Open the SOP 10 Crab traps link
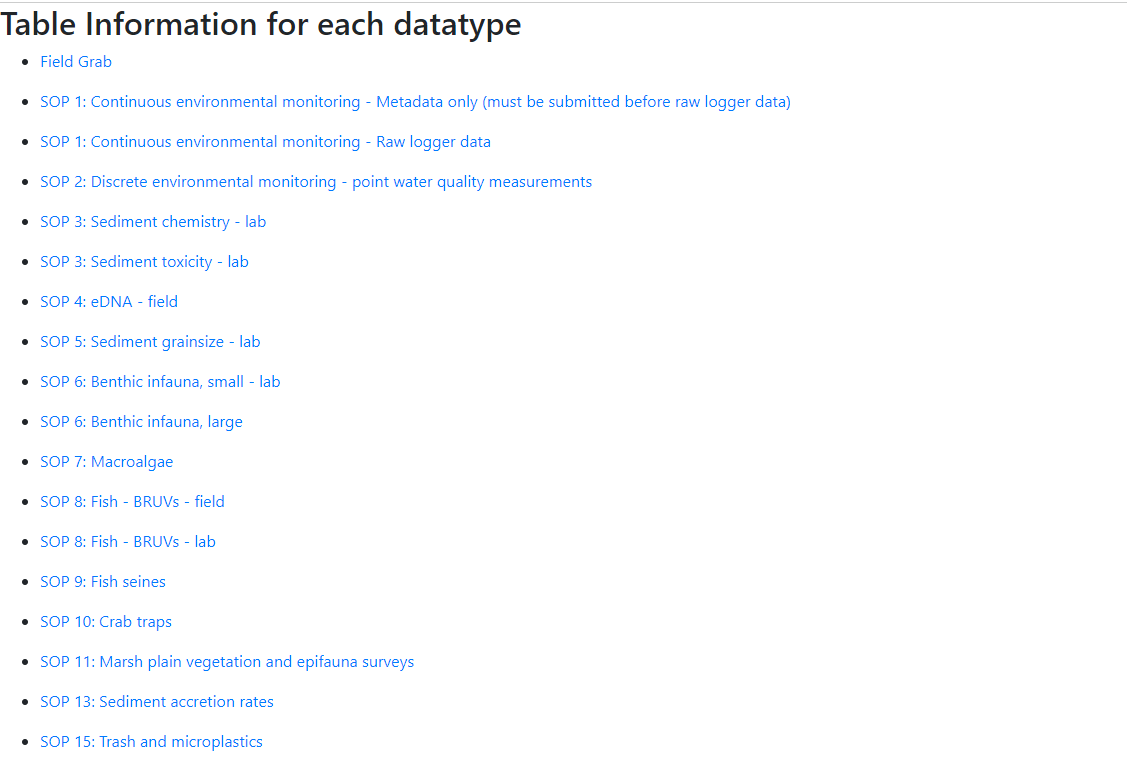1127x779 pixels. click(106, 622)
